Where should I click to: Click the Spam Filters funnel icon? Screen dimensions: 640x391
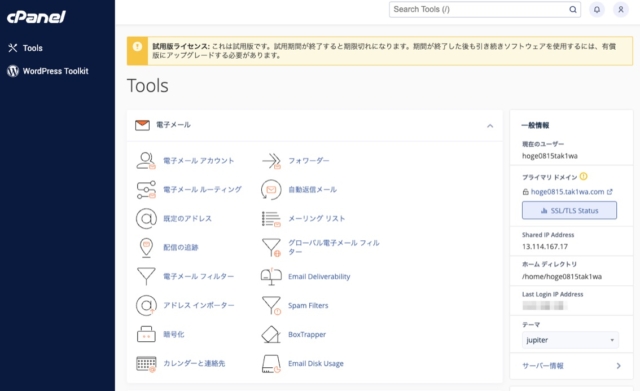[271, 305]
